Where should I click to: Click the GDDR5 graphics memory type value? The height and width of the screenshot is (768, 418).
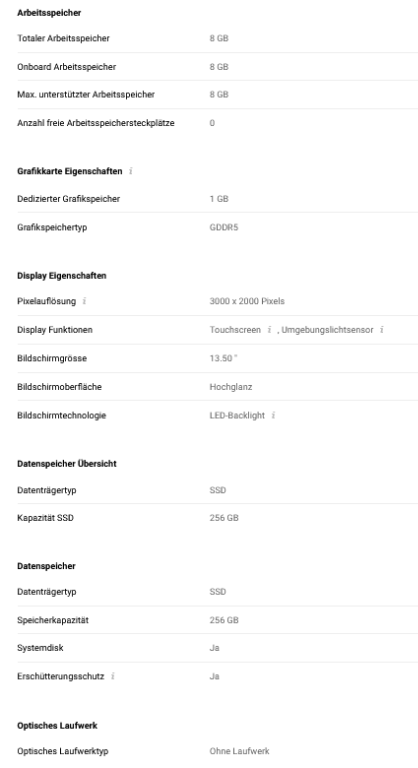pyautogui.click(x=224, y=227)
